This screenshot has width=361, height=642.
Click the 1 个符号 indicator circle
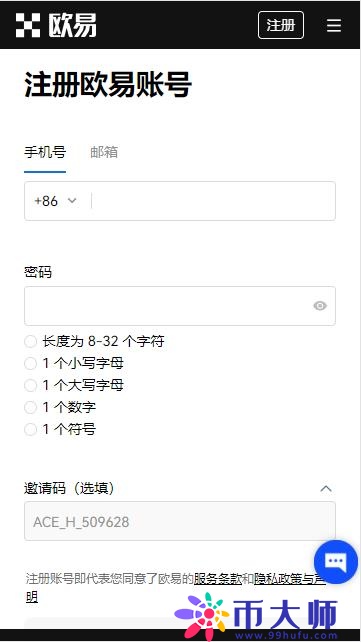[30, 430]
